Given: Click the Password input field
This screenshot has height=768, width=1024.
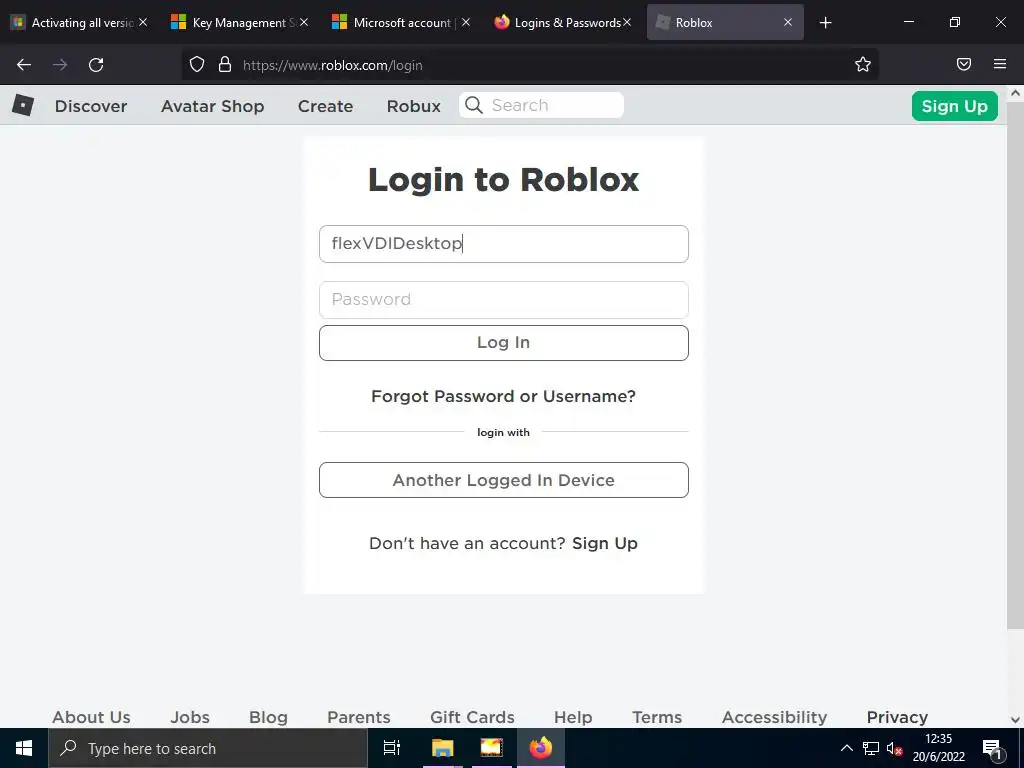Looking at the screenshot, I should pos(504,300).
